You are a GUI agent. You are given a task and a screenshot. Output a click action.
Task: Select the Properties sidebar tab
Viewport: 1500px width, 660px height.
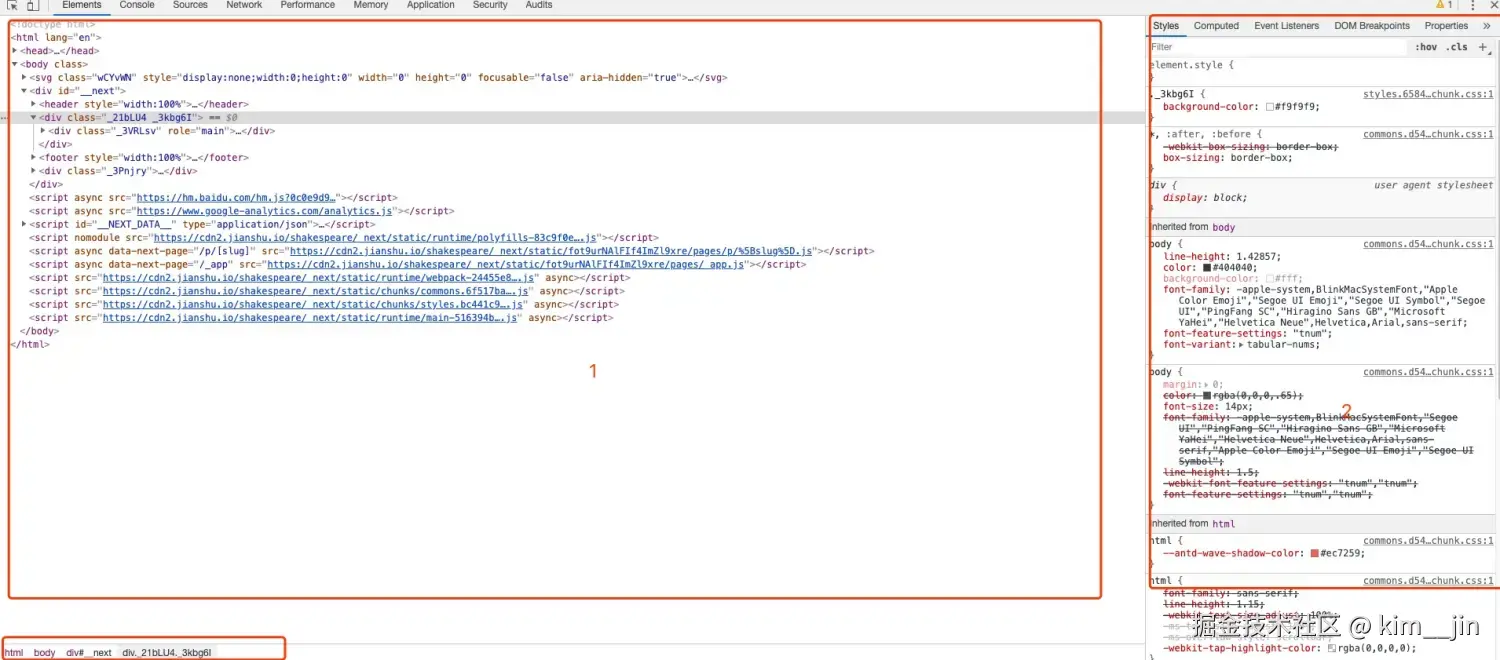1447,26
